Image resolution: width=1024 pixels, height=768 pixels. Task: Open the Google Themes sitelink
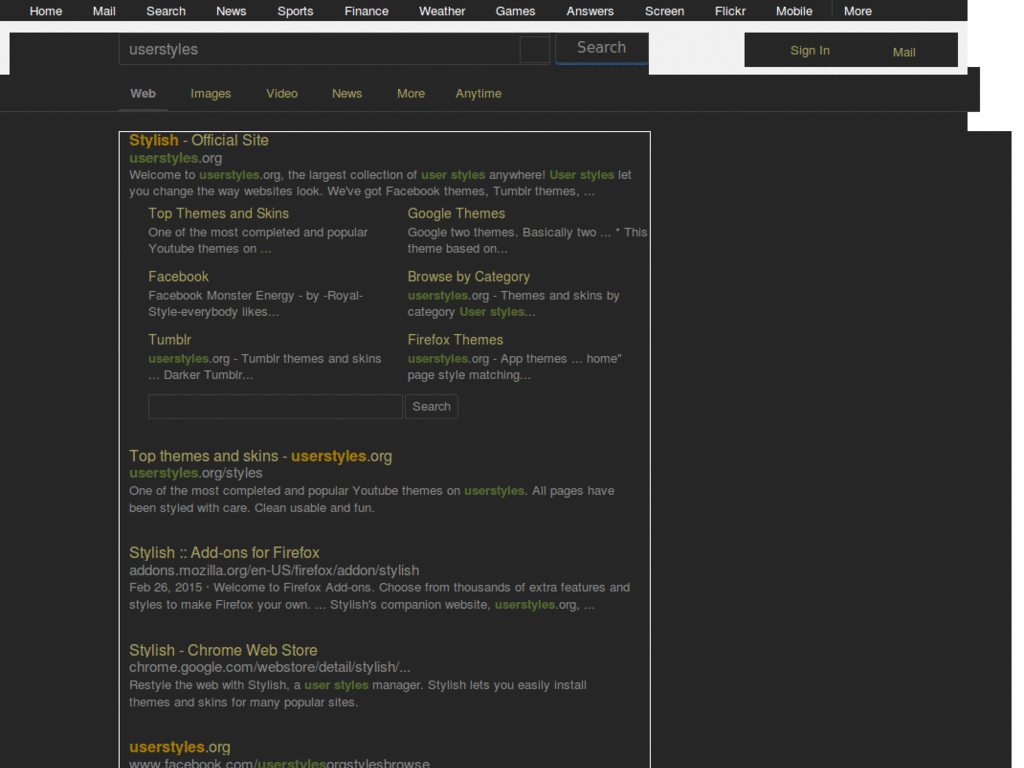[456, 213]
